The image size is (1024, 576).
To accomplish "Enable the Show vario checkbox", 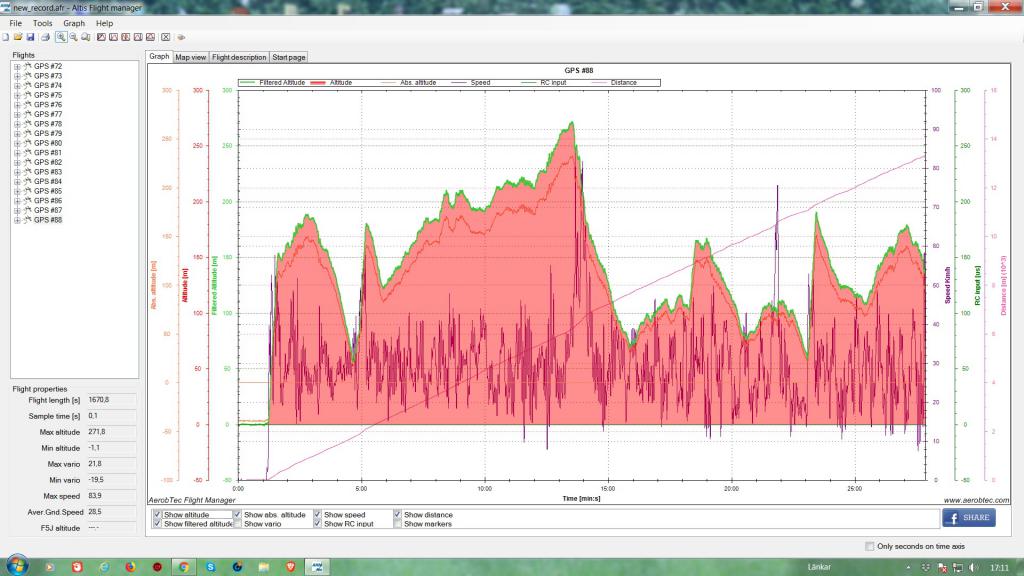I will [x=237, y=524].
